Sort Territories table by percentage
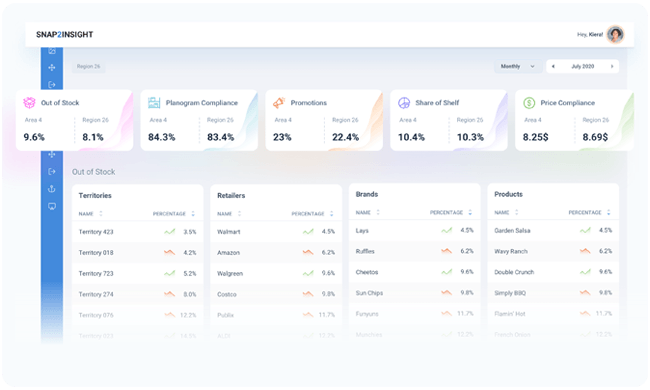The width and height of the screenshot is (650, 390). click(193, 214)
